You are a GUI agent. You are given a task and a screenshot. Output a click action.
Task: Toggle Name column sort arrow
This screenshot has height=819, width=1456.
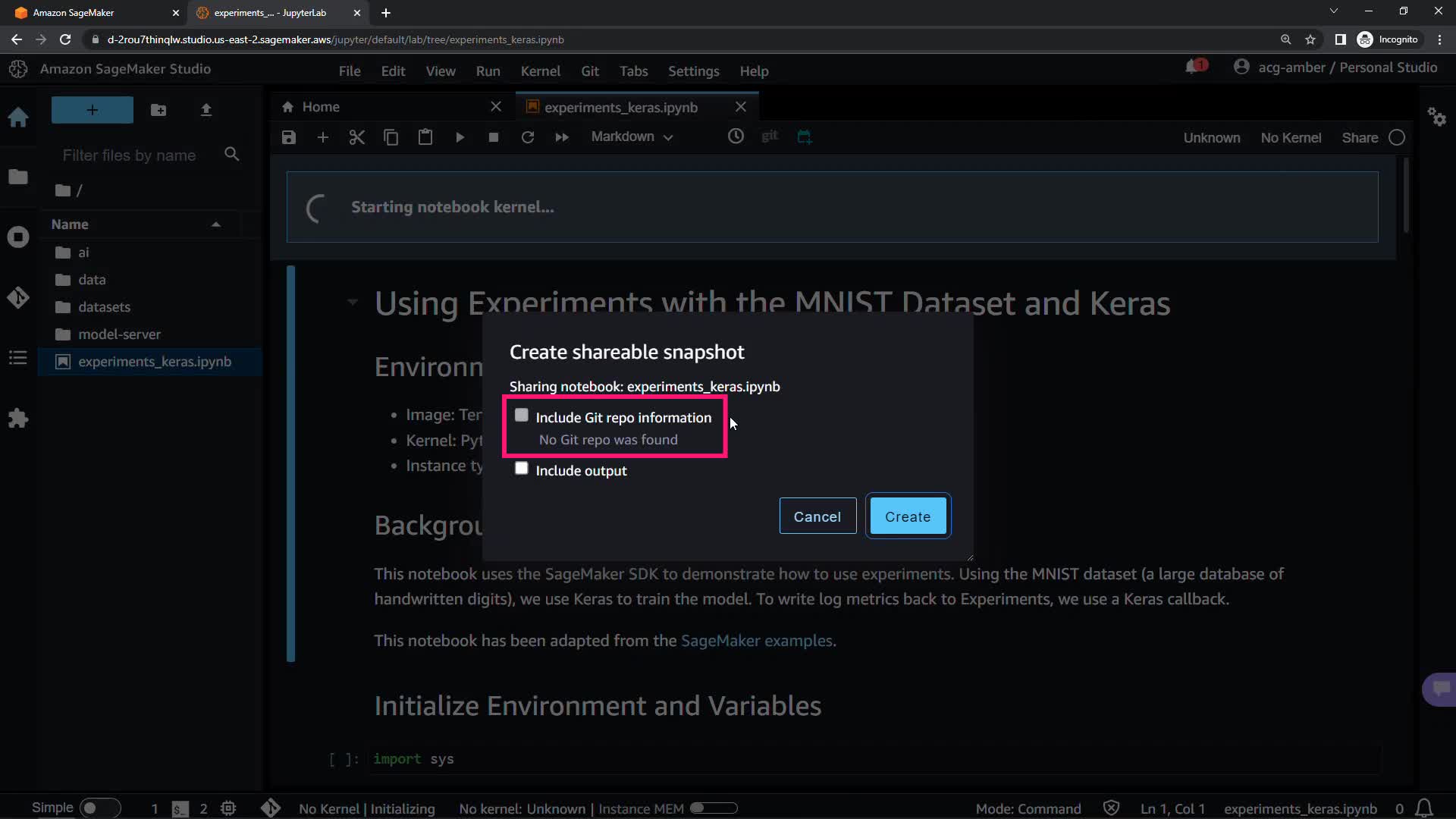pyautogui.click(x=215, y=224)
